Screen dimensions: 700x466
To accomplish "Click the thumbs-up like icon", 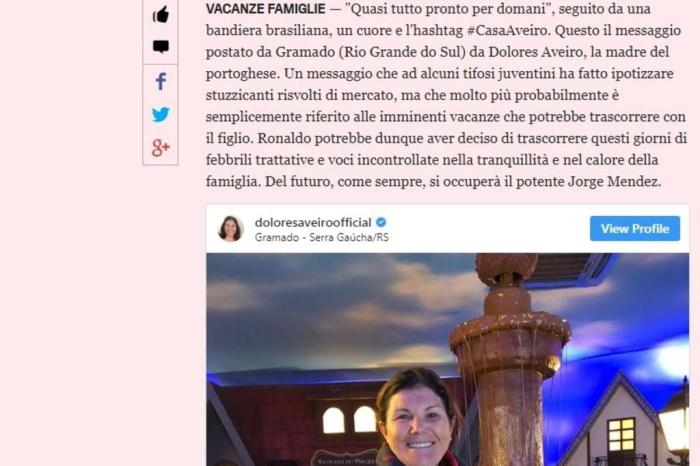I will (x=161, y=14).
